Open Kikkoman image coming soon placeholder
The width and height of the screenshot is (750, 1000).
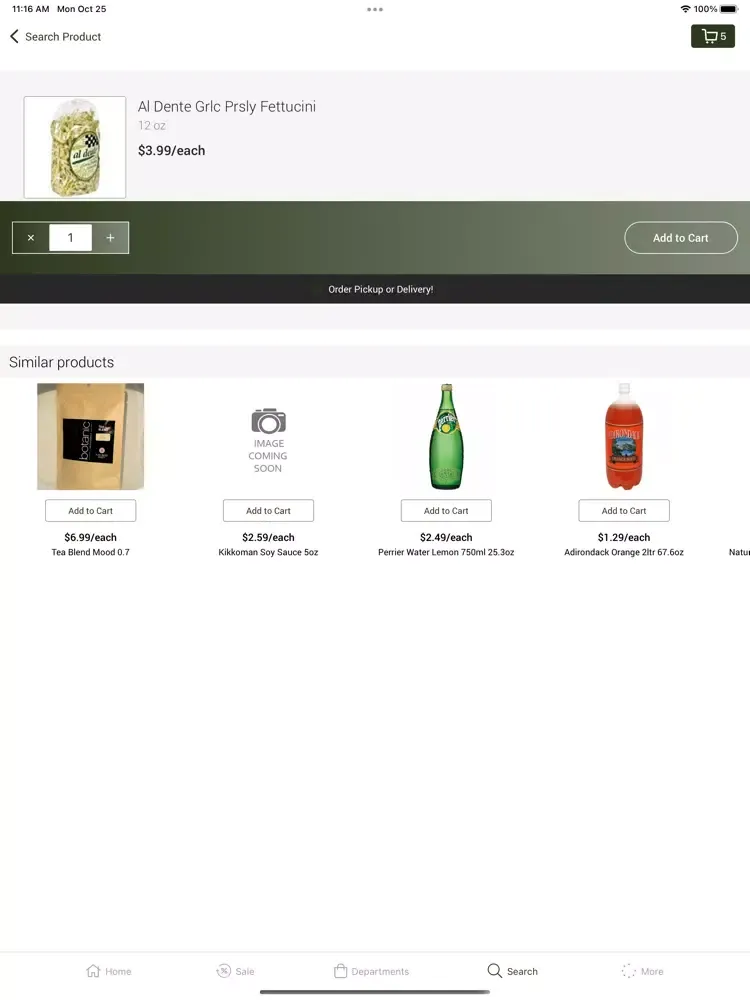pos(268,440)
